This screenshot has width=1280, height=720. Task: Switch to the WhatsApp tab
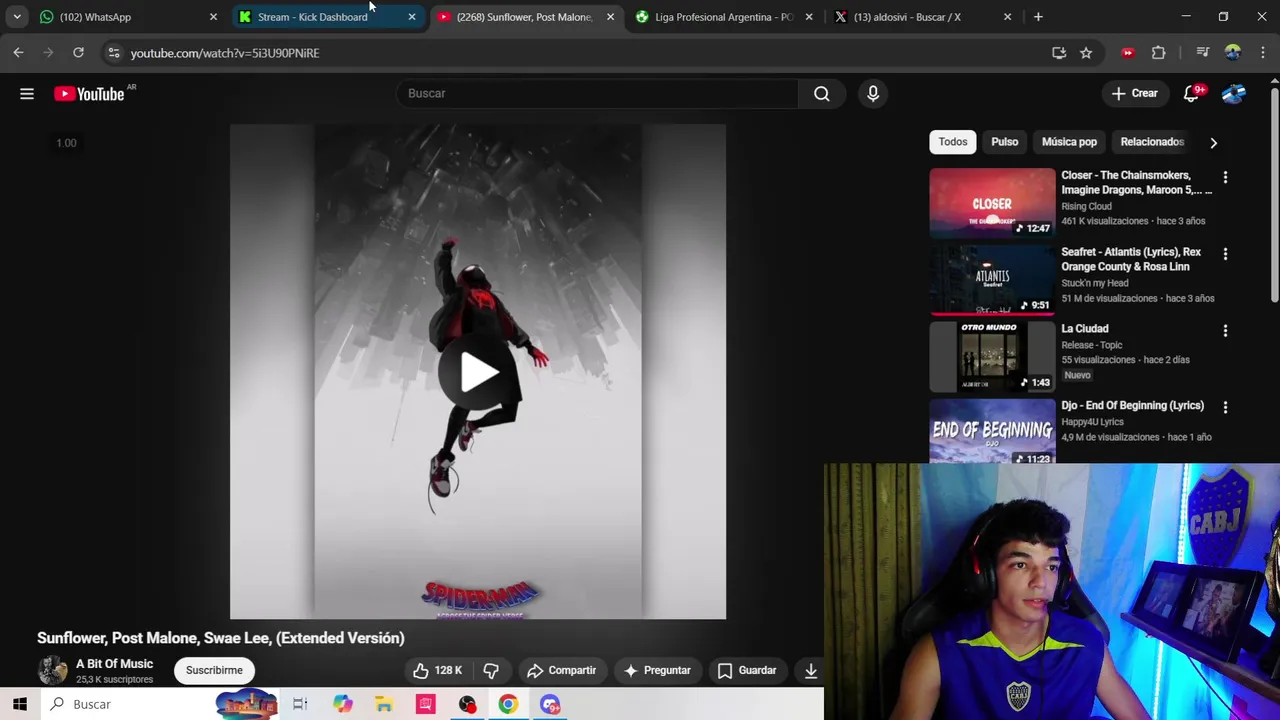(128, 17)
